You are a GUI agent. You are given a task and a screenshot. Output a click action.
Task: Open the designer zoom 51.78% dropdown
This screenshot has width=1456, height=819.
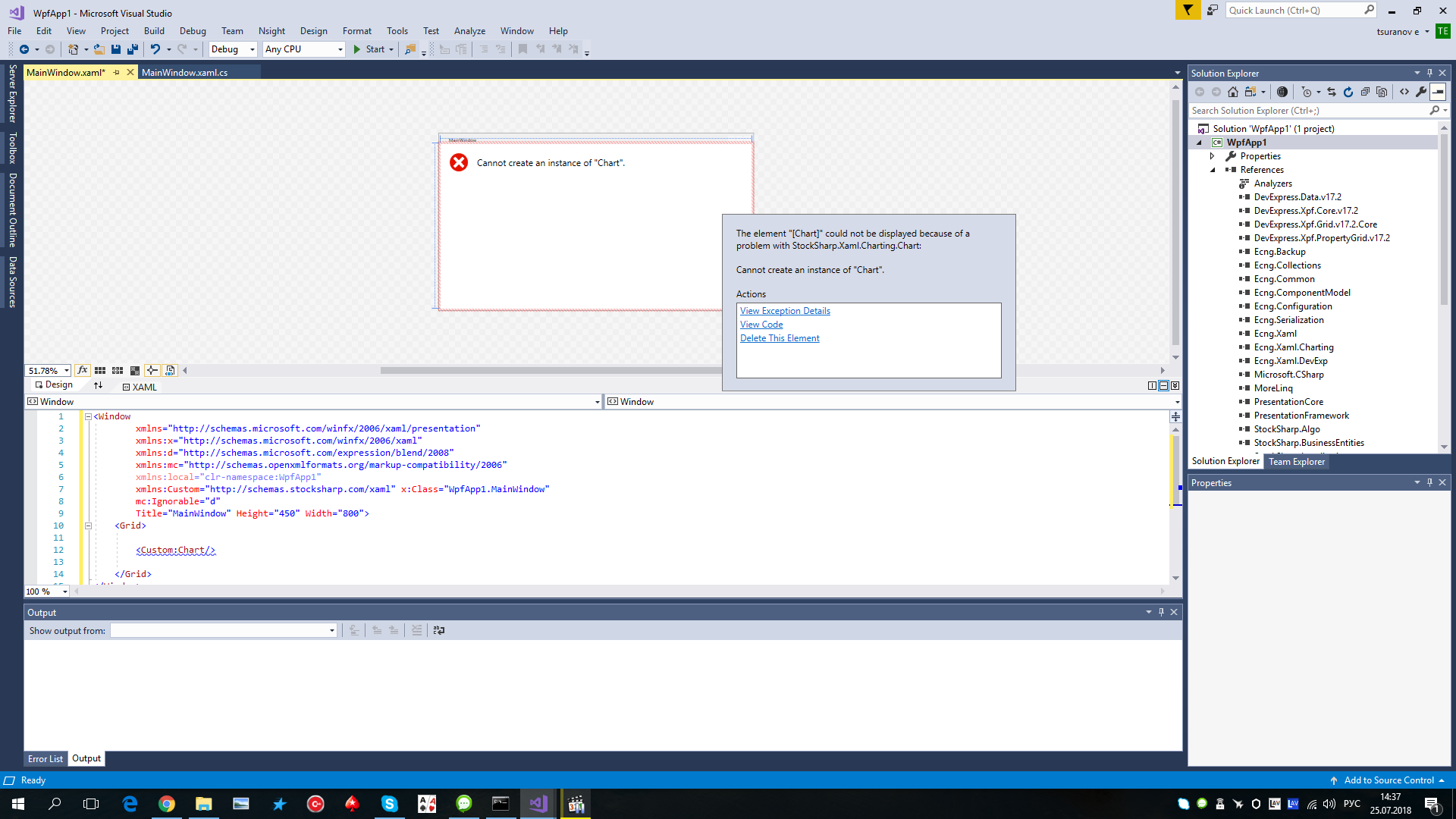click(x=49, y=371)
